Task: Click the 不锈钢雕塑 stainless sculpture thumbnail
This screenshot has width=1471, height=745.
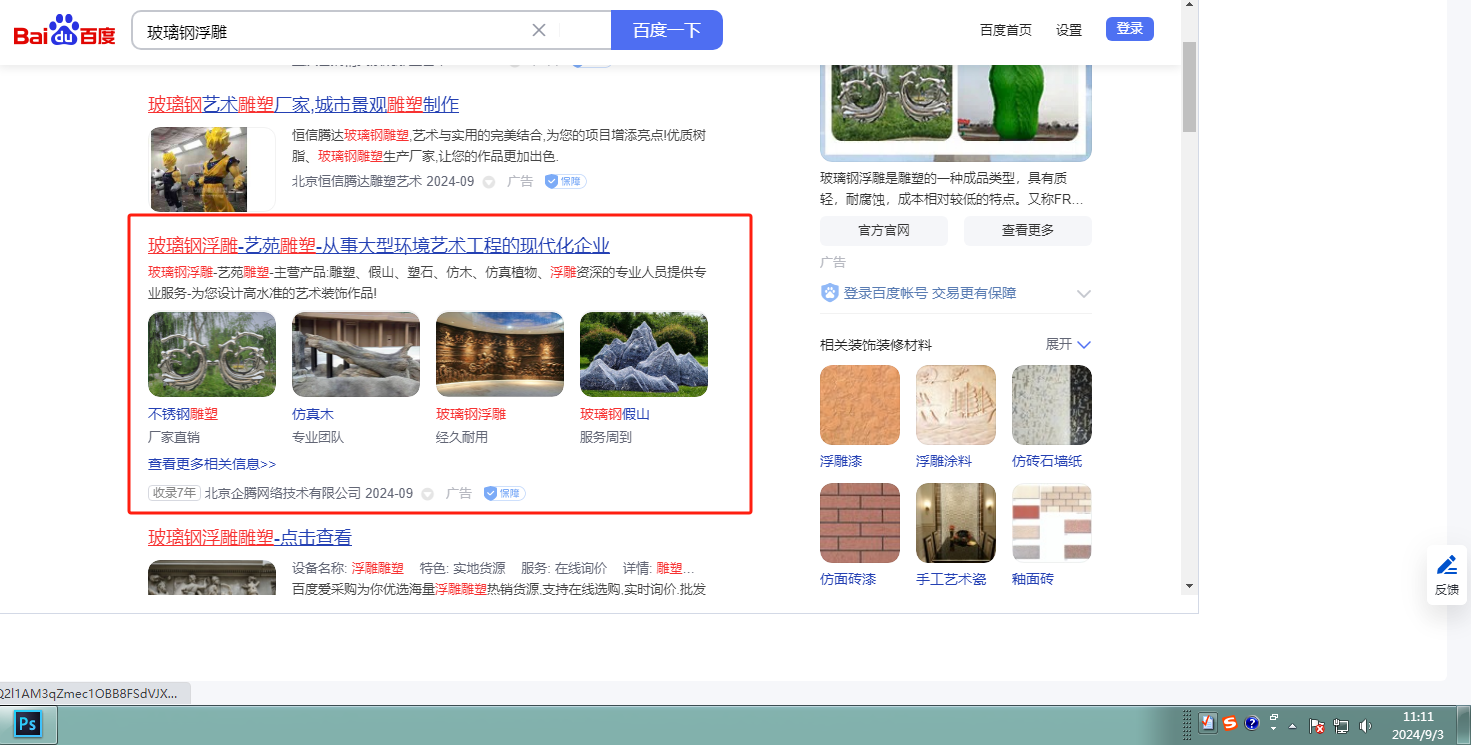Action: [212, 354]
